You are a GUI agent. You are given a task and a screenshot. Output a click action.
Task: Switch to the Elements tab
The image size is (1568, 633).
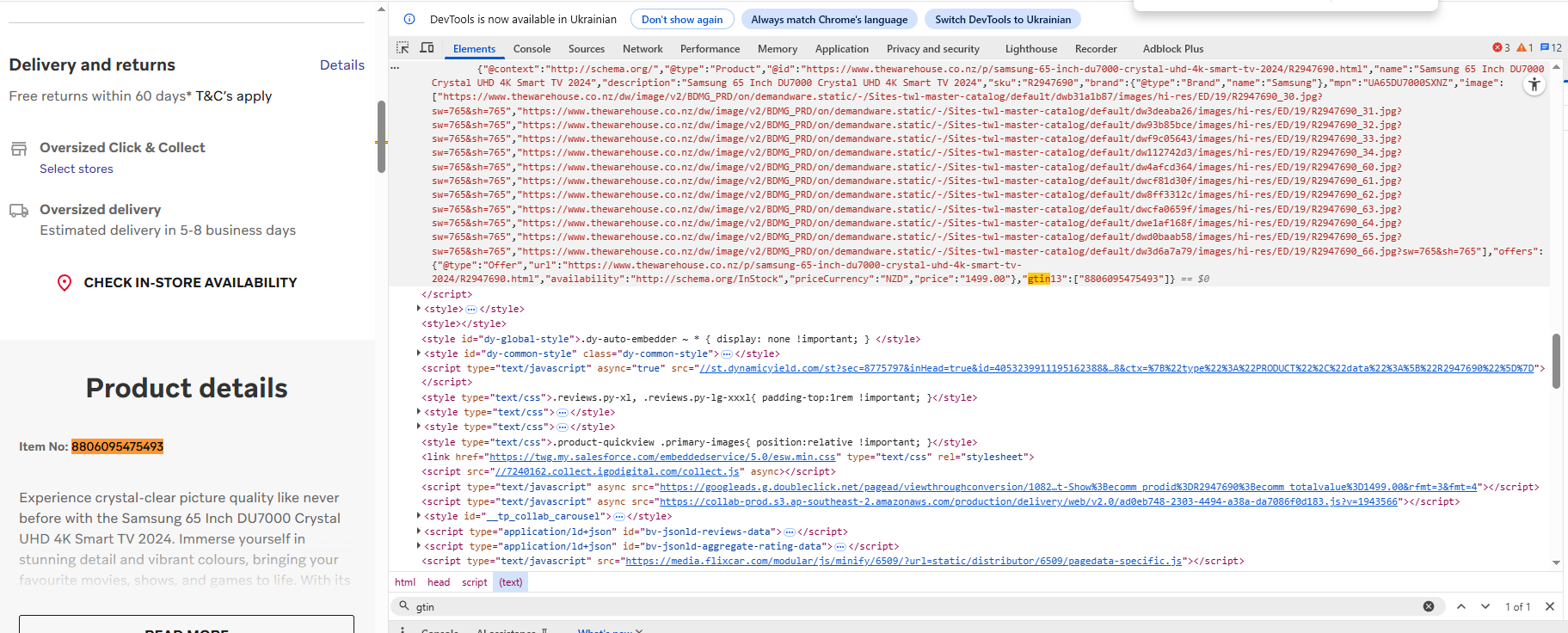[474, 49]
